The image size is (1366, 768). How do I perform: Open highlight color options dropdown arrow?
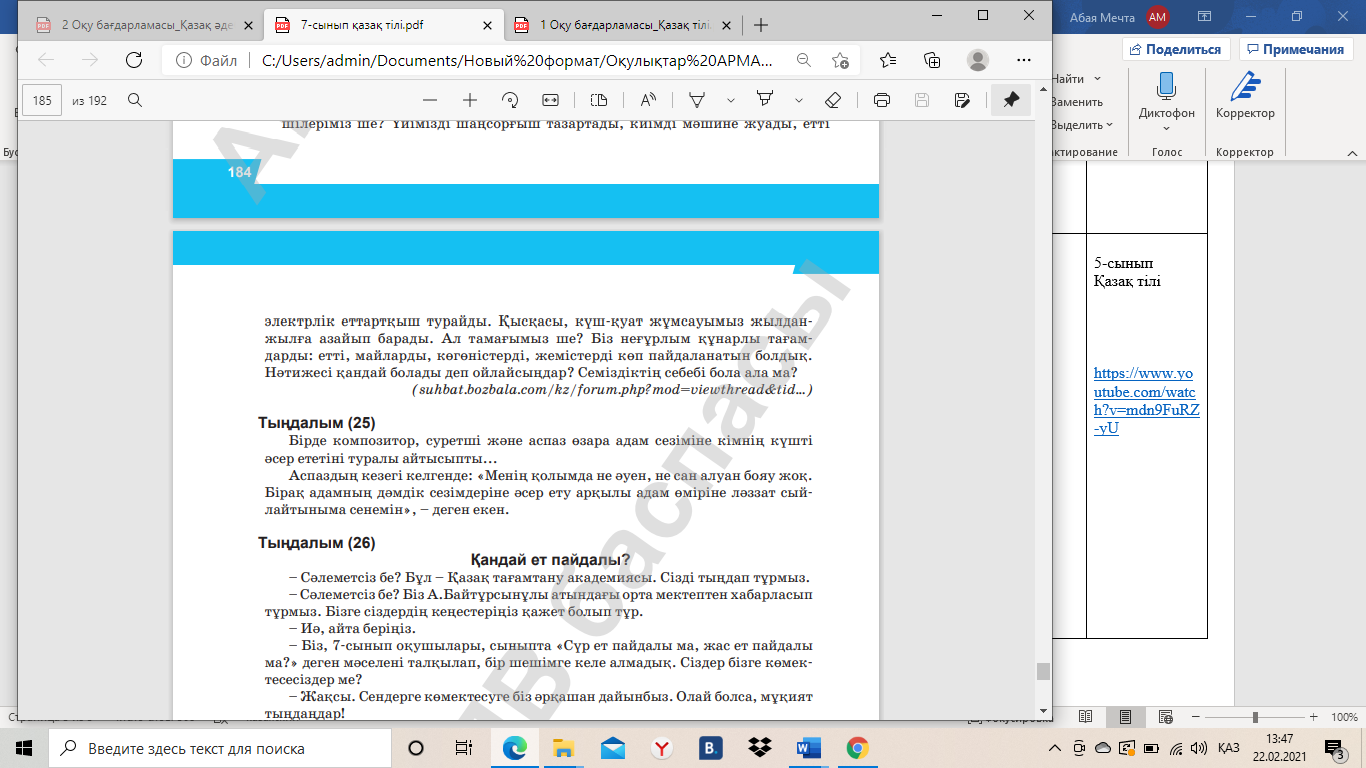coord(798,100)
